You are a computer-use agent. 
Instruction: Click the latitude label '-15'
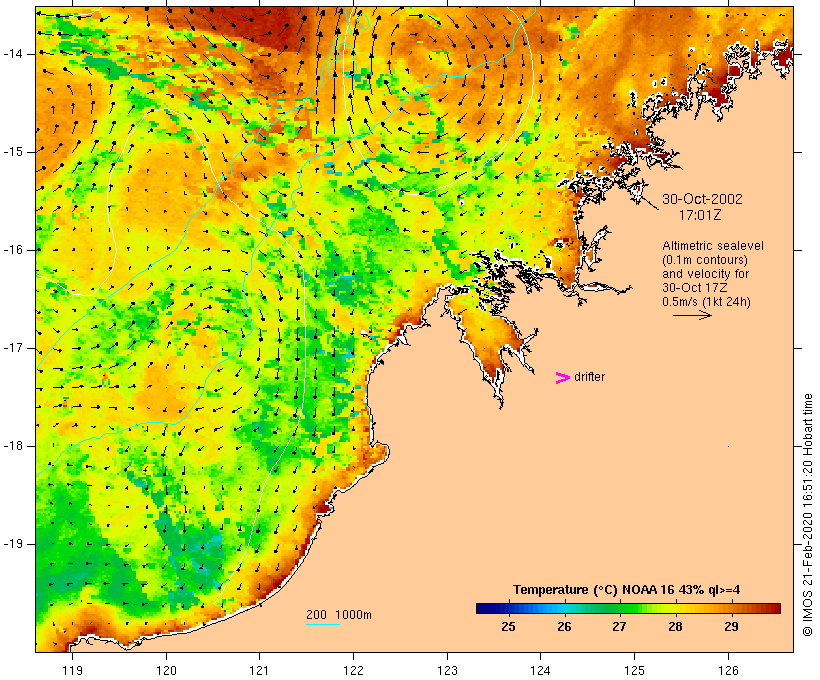click(x=12, y=152)
